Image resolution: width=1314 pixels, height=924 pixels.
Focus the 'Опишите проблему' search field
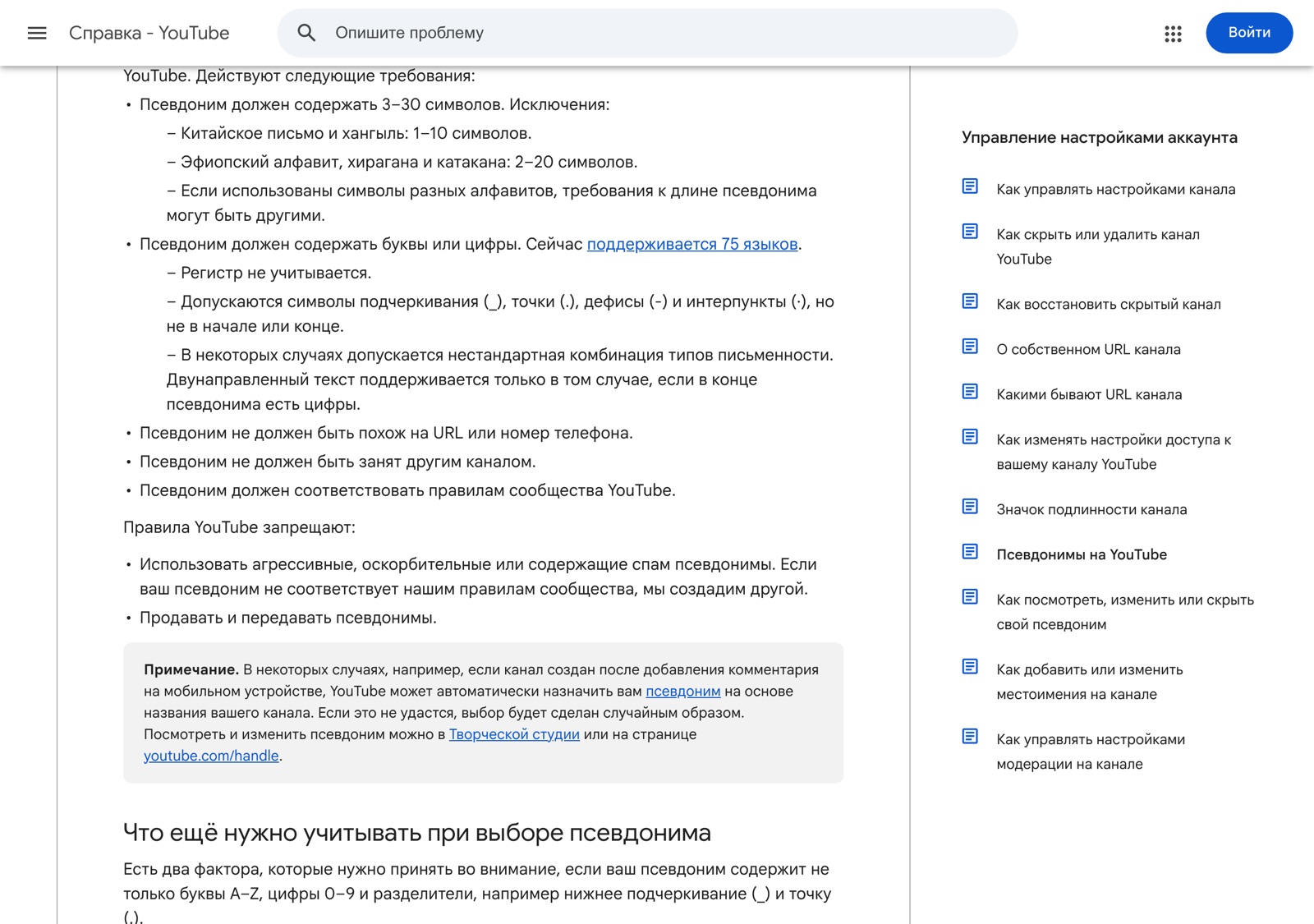coord(647,33)
